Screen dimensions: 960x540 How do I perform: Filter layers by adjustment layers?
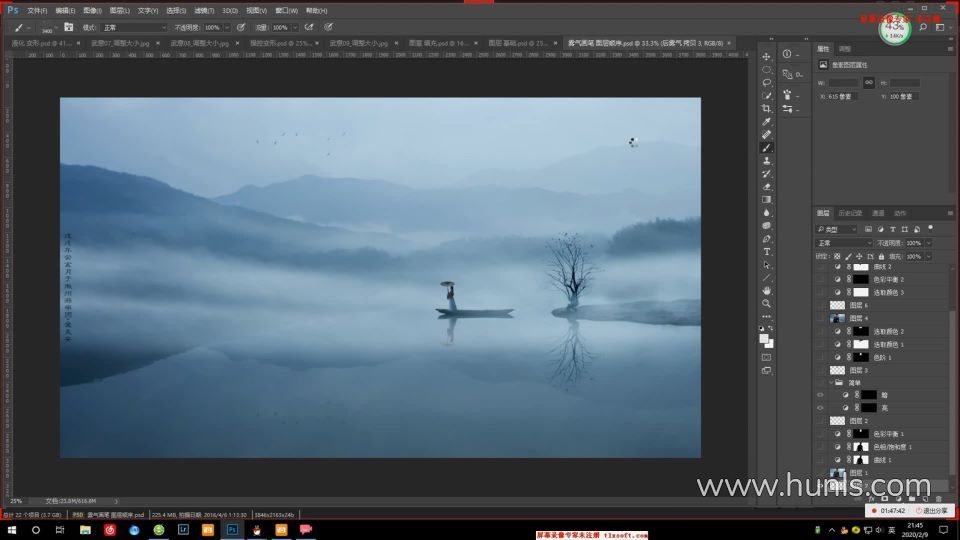click(880, 229)
